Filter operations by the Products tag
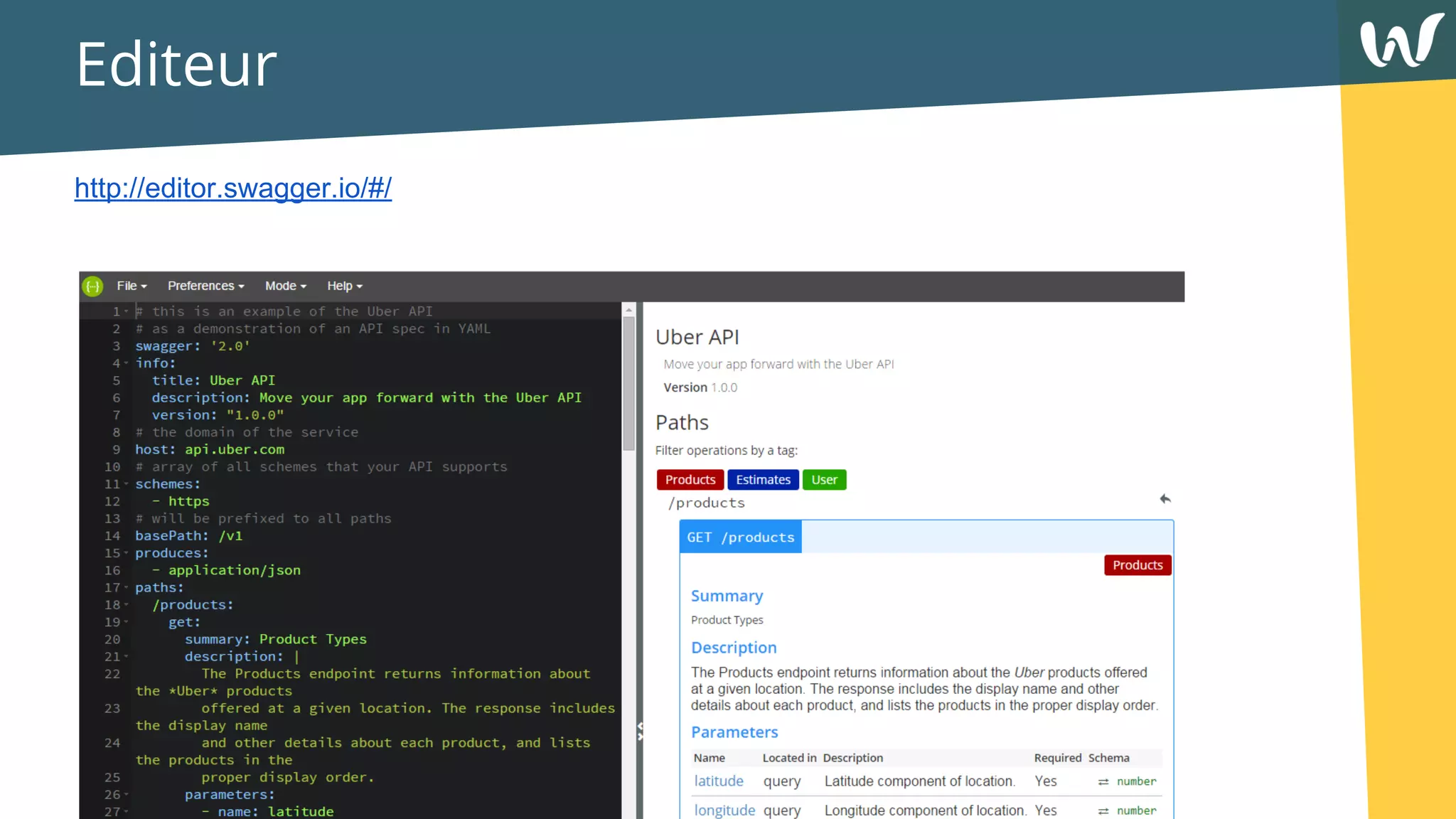Viewport: 1456px width, 819px height. [690, 480]
